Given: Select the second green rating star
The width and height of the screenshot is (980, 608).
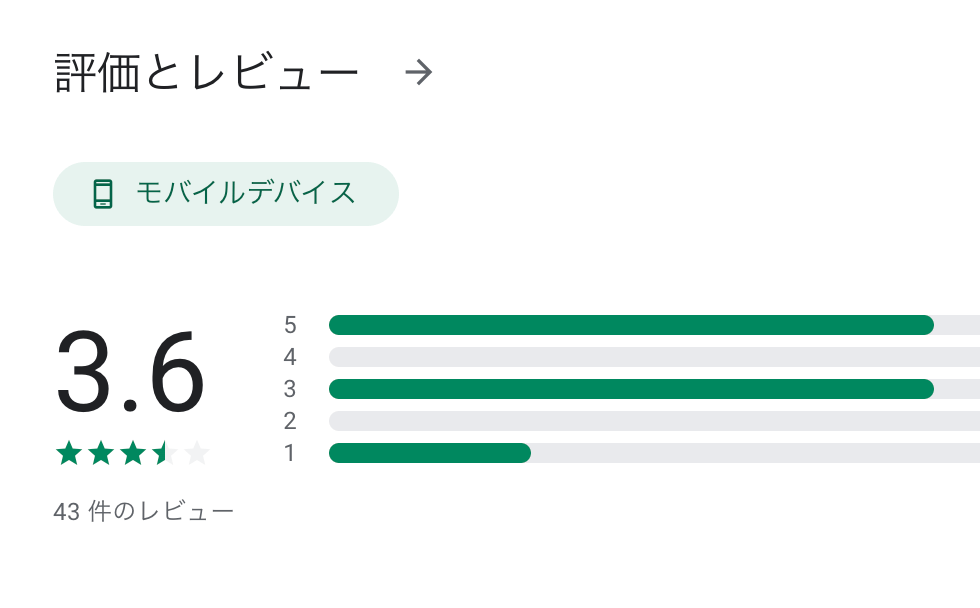Looking at the screenshot, I should coord(101,453).
